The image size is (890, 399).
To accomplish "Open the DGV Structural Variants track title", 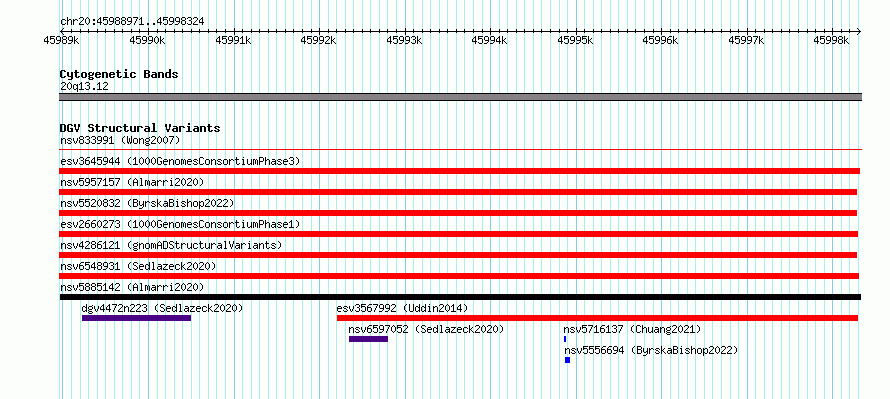I will (x=140, y=128).
